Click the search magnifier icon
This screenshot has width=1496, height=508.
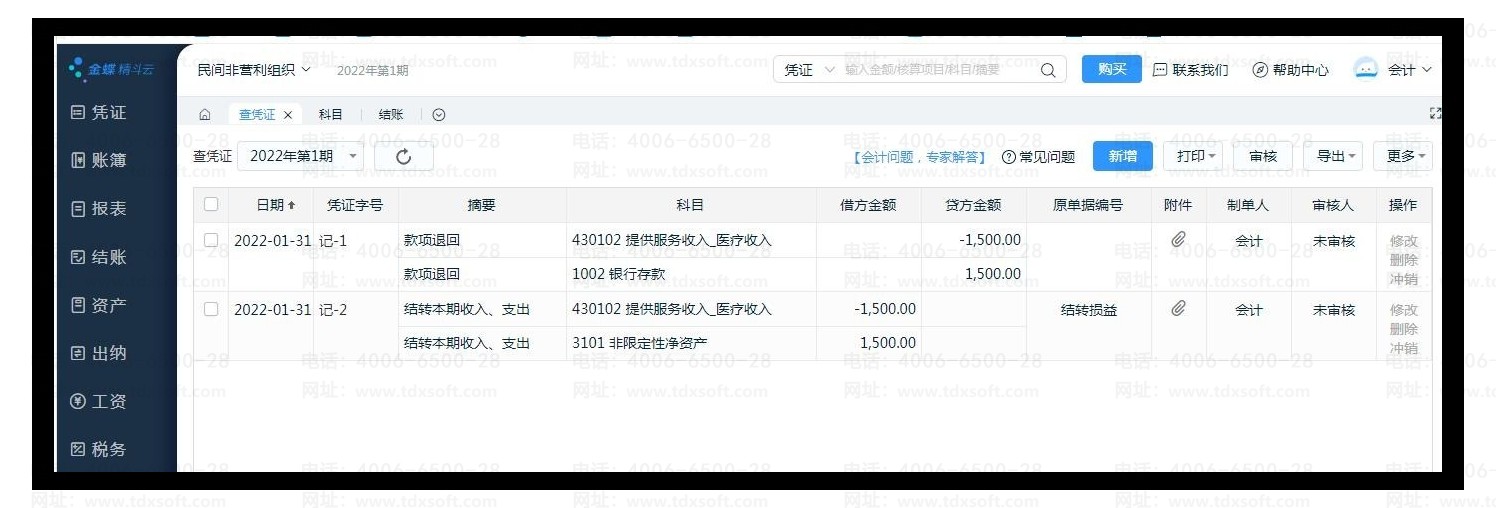(1047, 70)
